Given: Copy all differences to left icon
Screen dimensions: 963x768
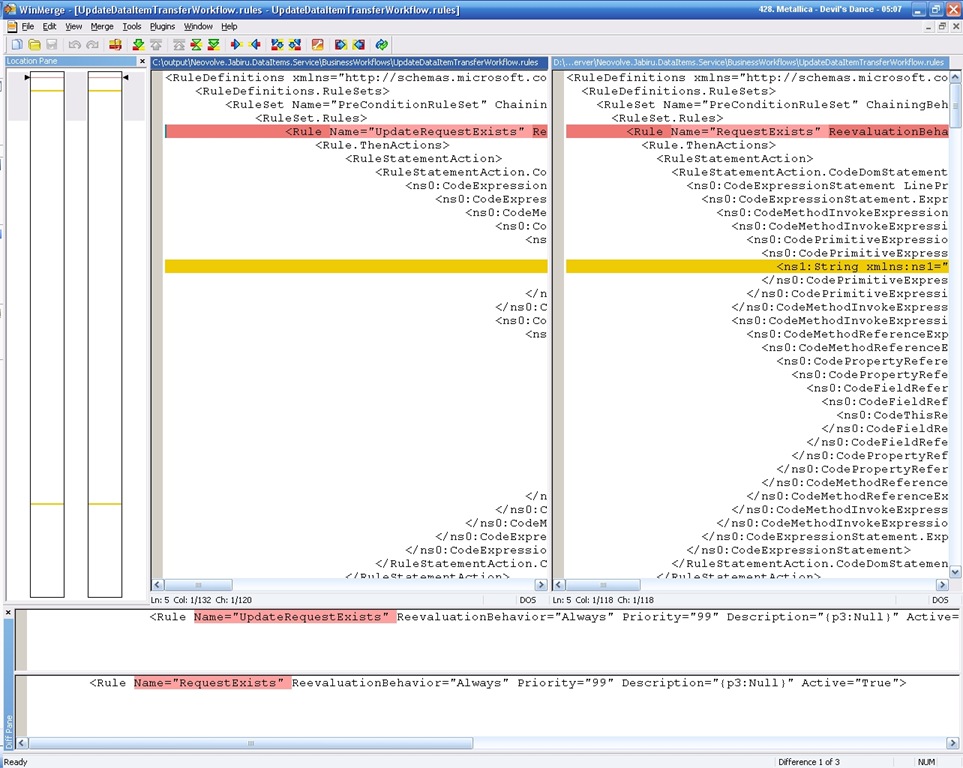Looking at the screenshot, I should coord(358,44).
